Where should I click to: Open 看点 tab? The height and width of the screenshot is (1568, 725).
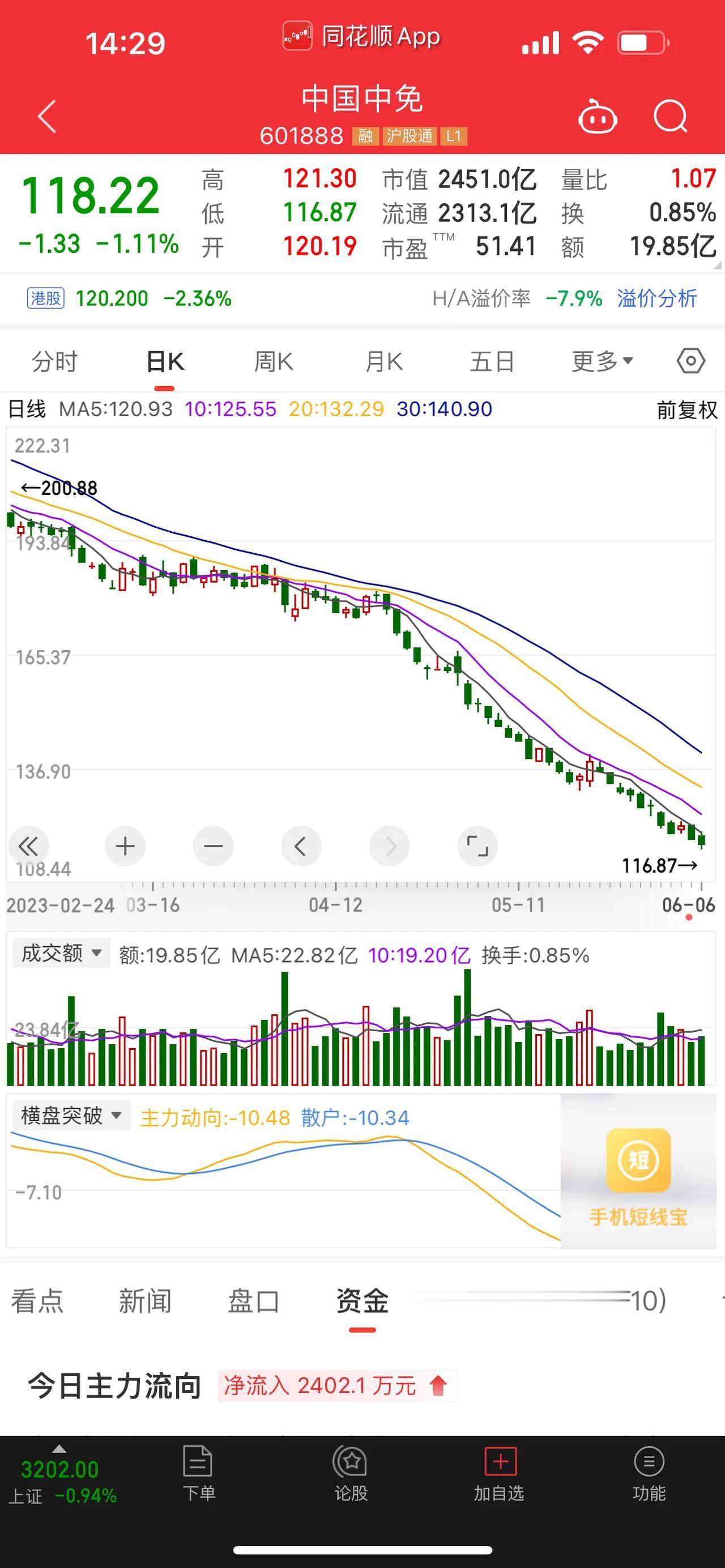(37, 1301)
